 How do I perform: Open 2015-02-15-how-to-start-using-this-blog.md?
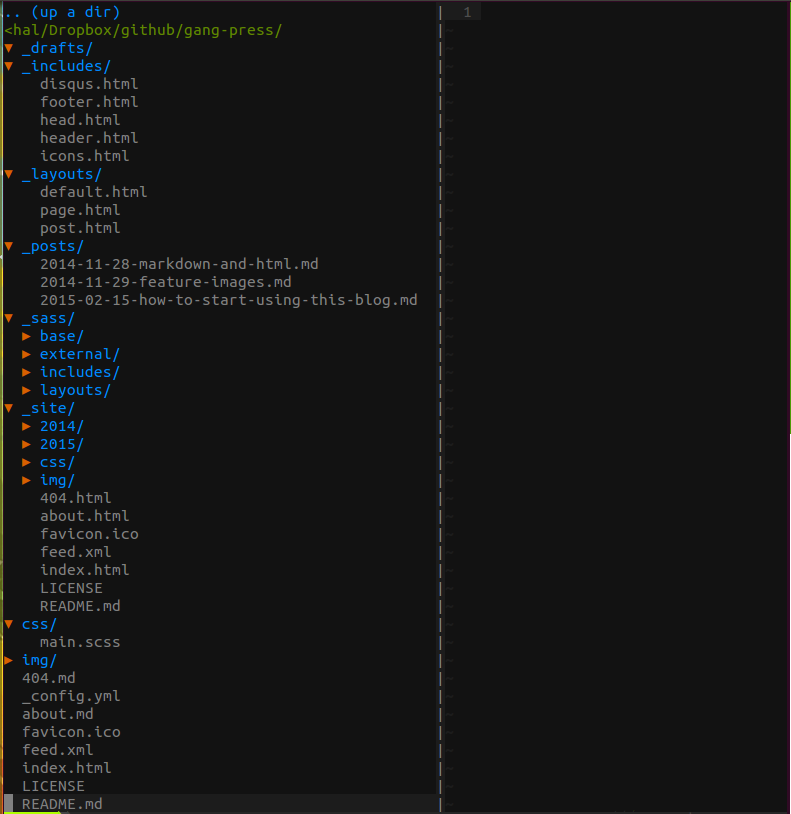[x=228, y=300]
